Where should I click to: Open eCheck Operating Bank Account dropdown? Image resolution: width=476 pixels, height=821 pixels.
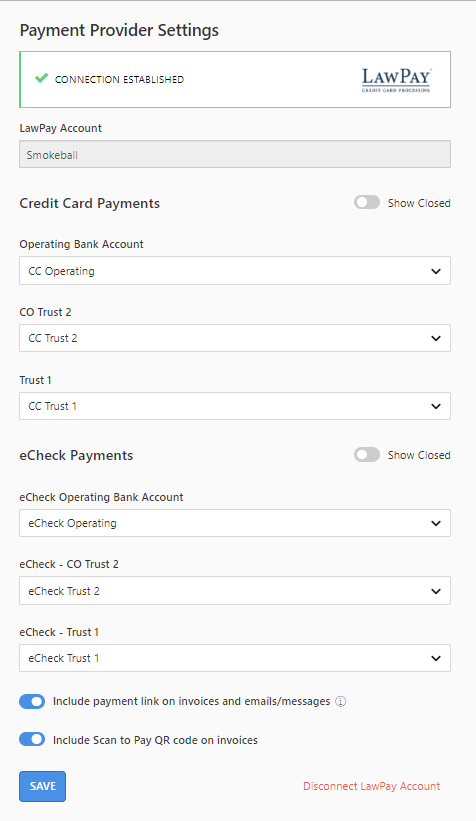[x=235, y=523]
